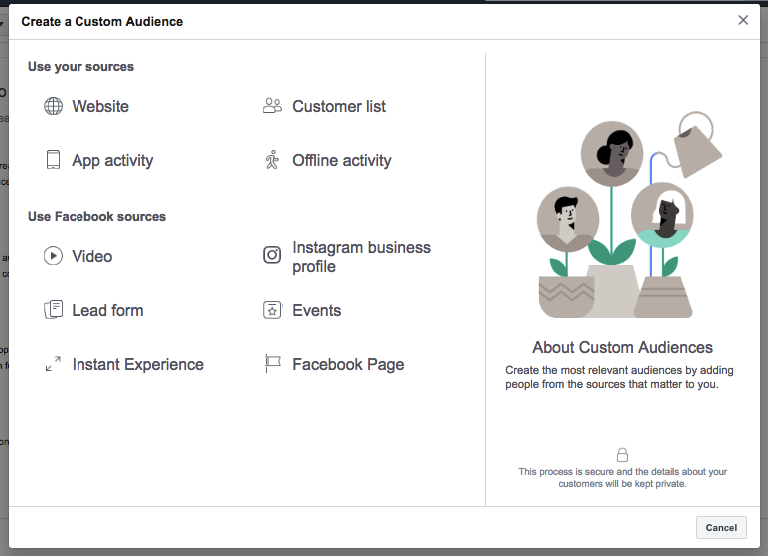768x556 pixels.
Task: Click the secure process privacy notice text
Action: coord(623,478)
